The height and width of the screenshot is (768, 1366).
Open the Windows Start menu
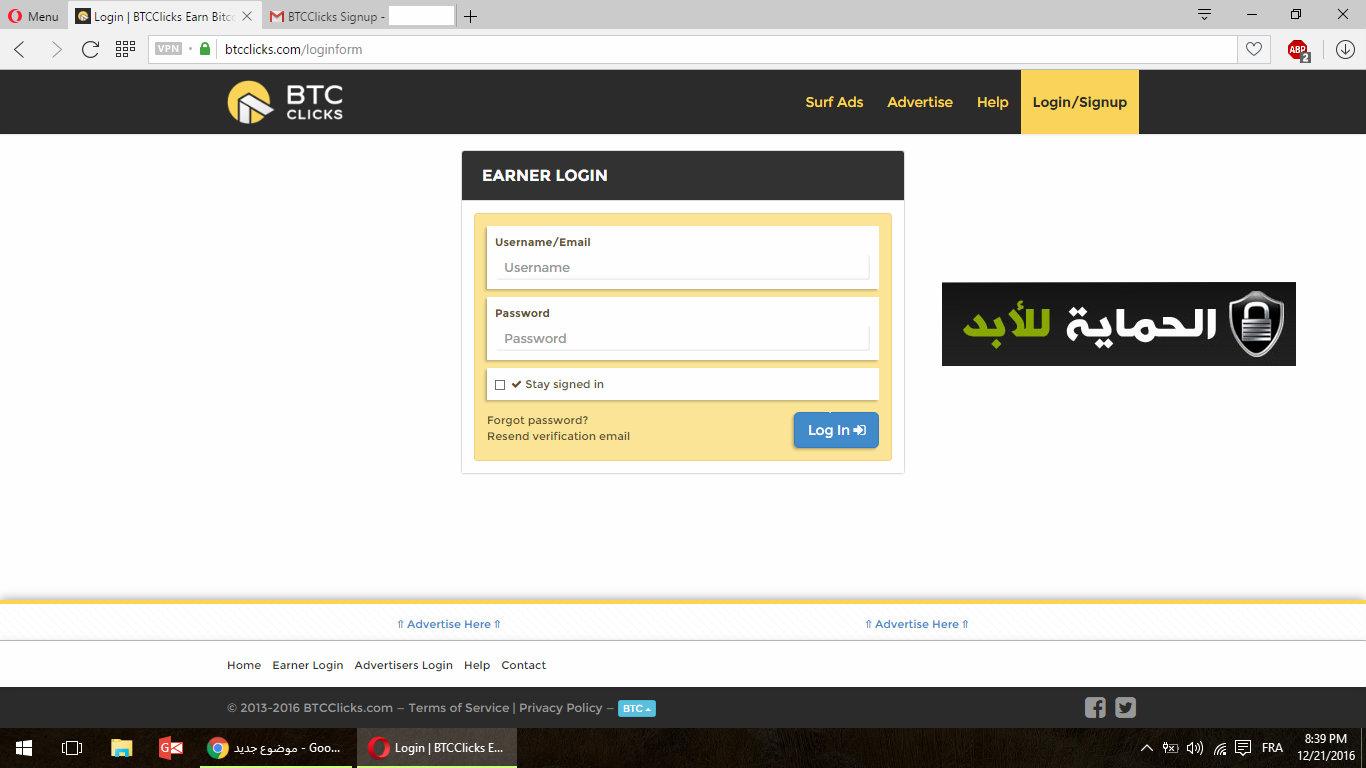click(x=24, y=748)
